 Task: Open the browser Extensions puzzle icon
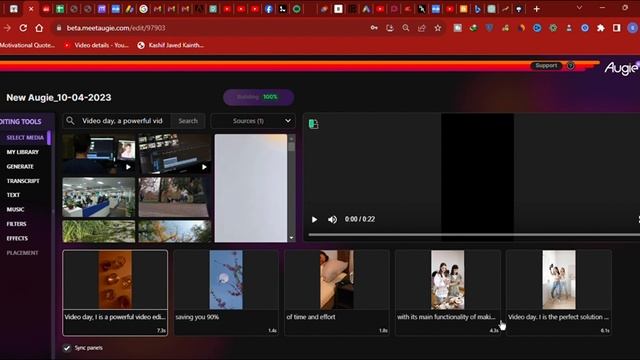pyautogui.click(x=601, y=28)
